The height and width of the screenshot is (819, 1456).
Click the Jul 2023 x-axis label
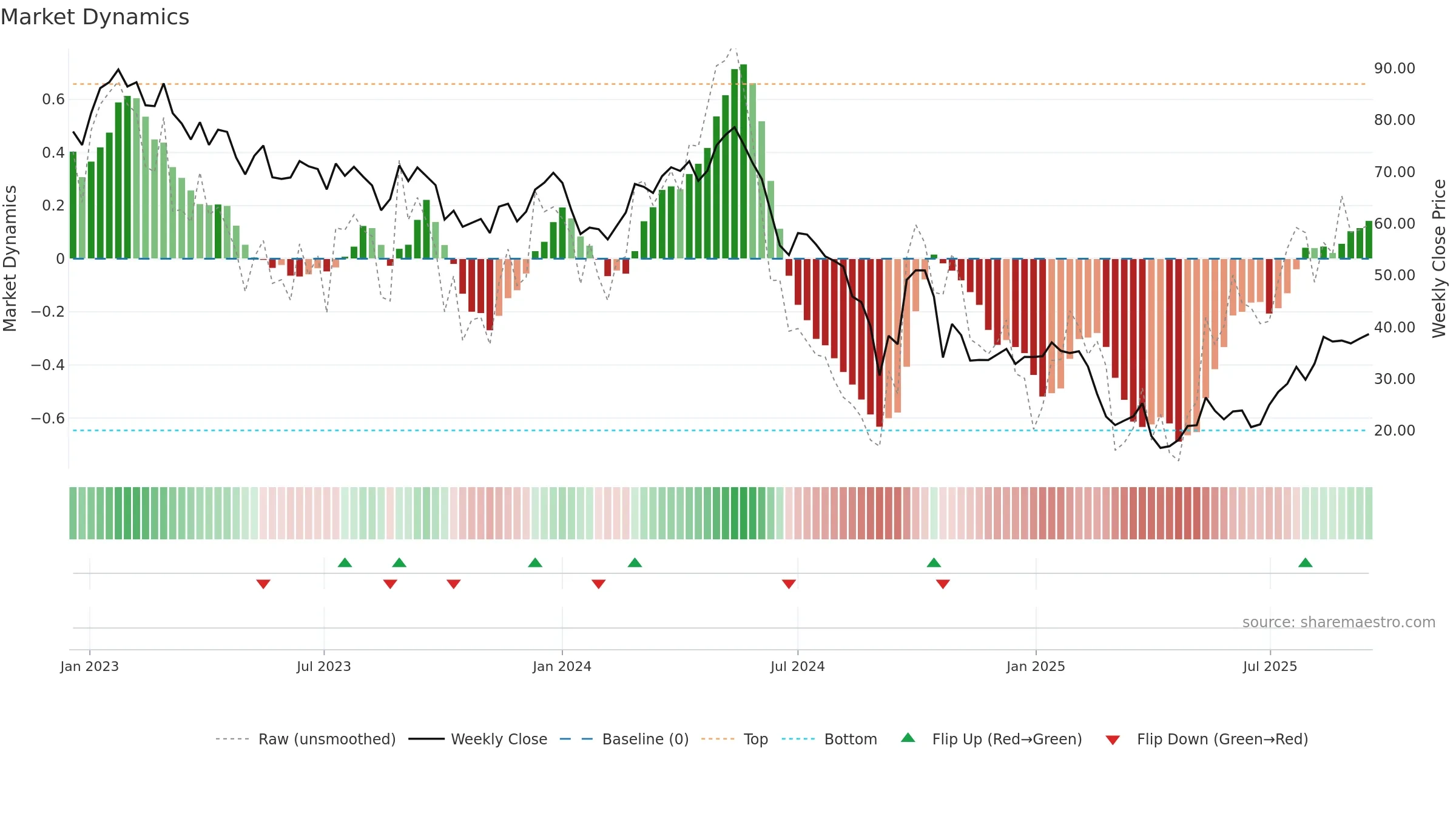(x=324, y=666)
